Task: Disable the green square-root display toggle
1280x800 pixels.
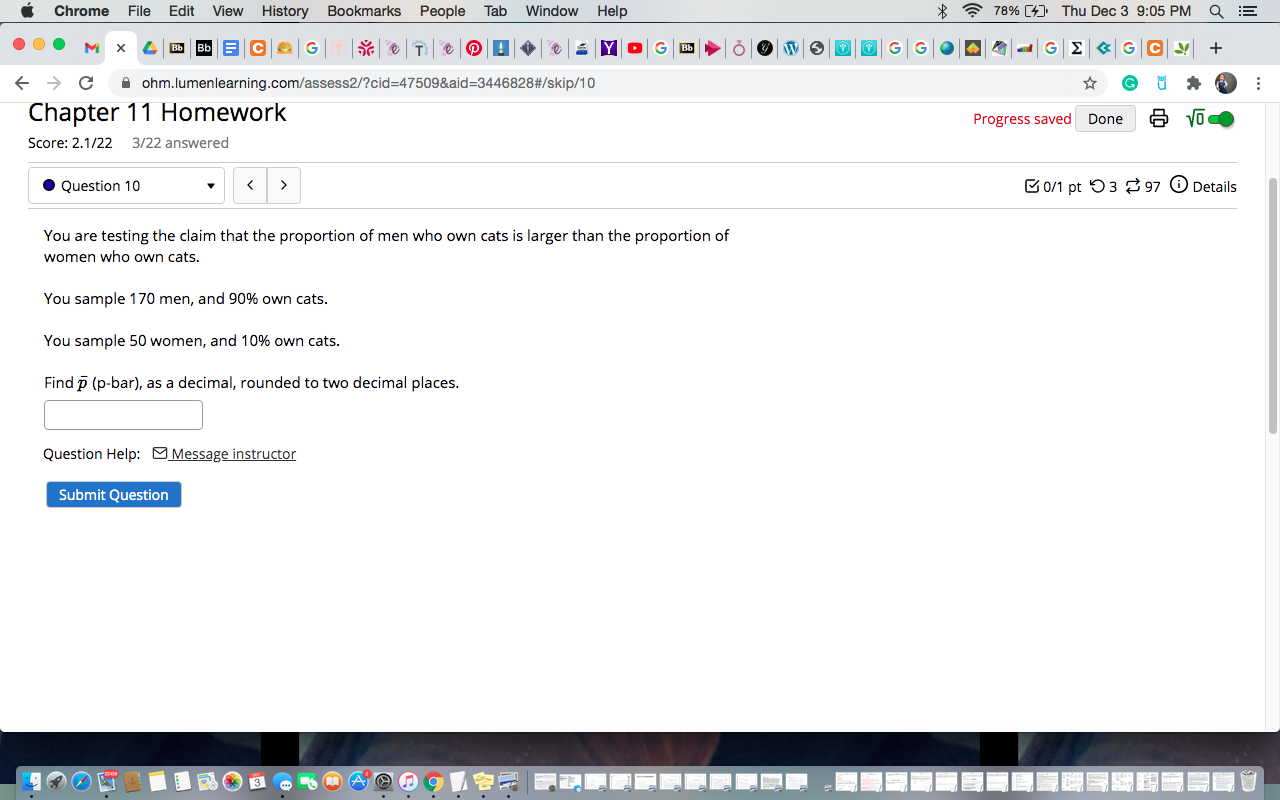Action: 1222,118
